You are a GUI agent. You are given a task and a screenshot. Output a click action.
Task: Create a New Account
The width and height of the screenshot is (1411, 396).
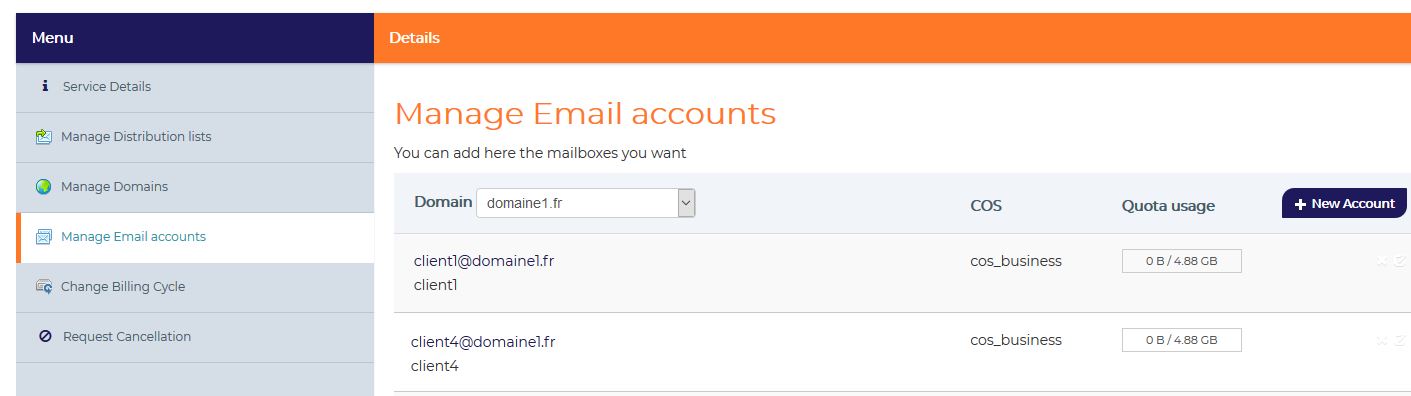tap(1344, 203)
